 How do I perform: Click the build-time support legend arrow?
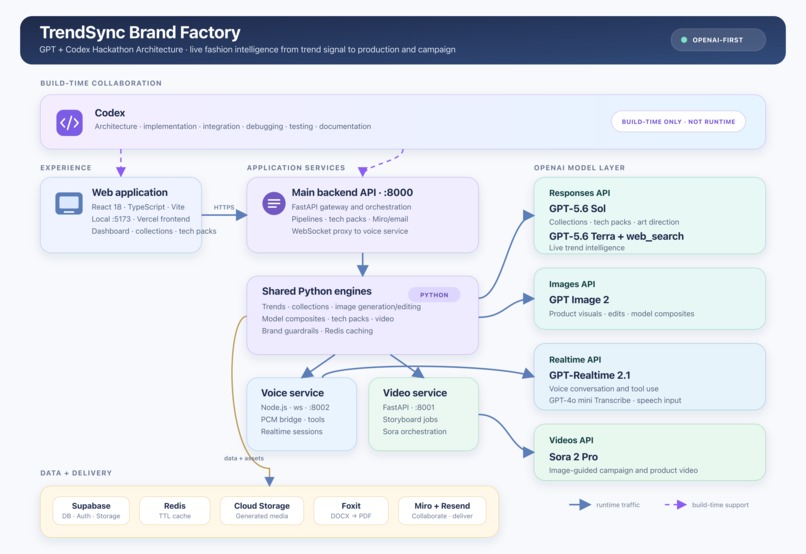coord(675,505)
